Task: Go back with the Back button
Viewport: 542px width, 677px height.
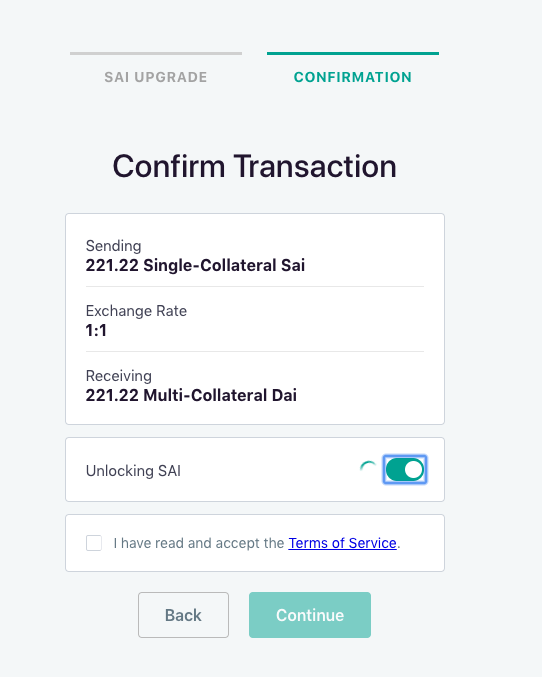Action: (183, 615)
